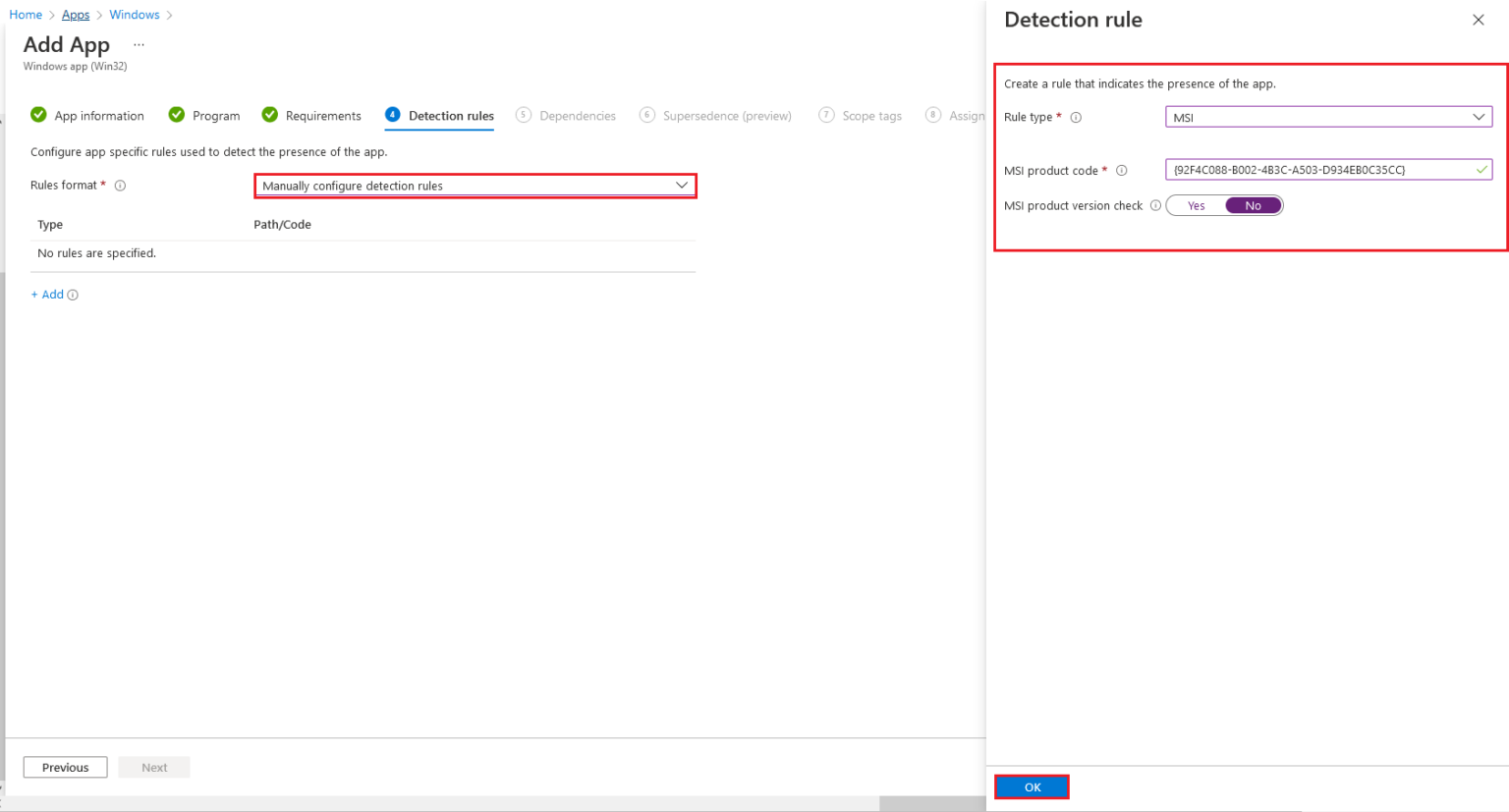Viewport: 1509px width, 812px height.
Task: Click the MSI product version check info icon
Action: coord(1154,205)
